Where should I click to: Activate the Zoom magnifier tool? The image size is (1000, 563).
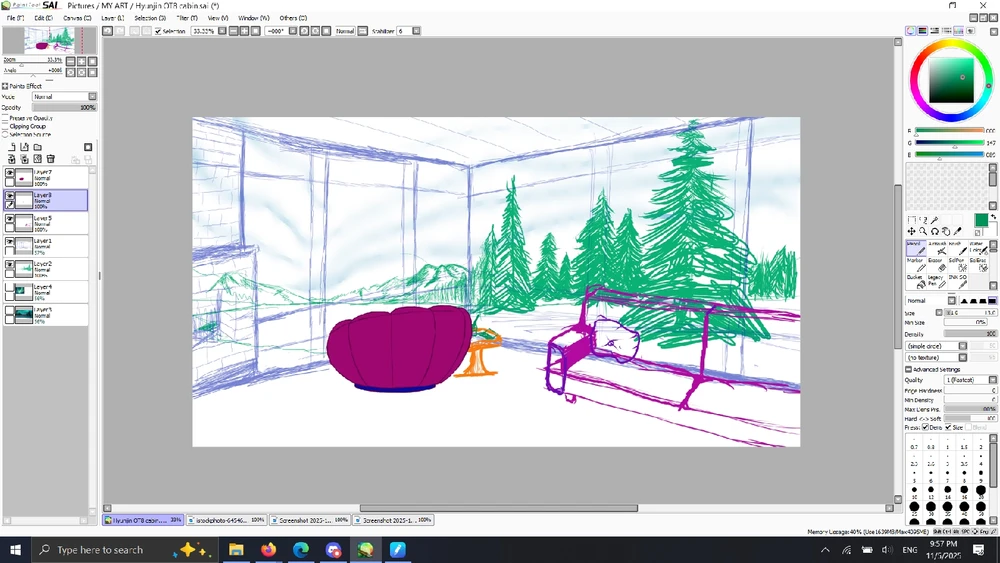923,232
